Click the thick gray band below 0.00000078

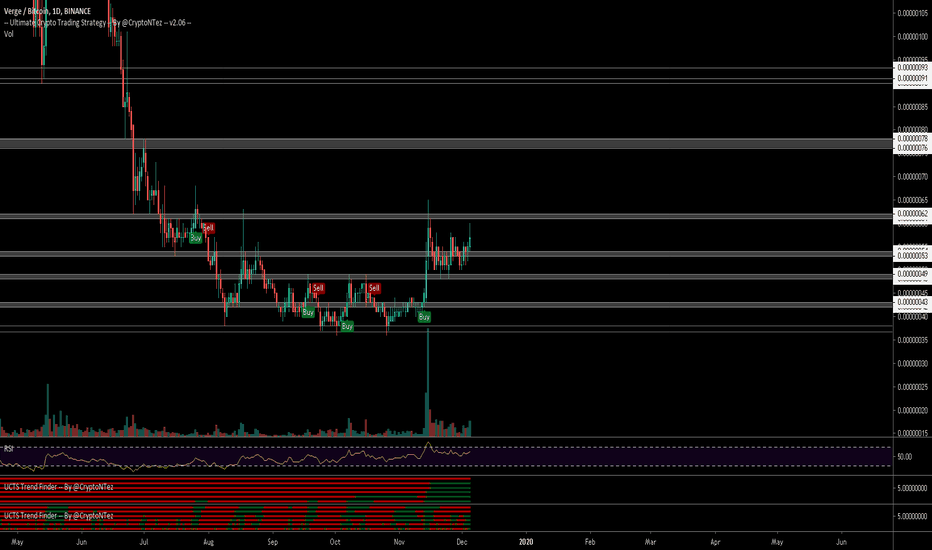[x=446, y=143]
